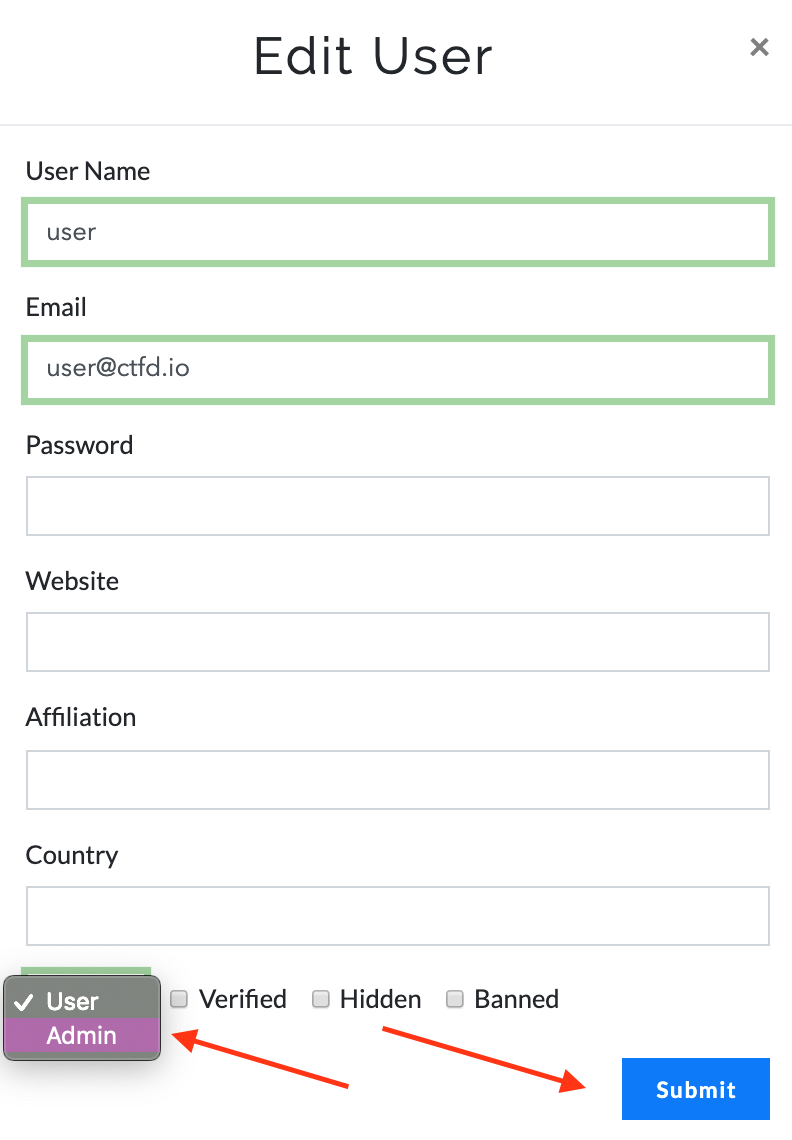Enable the Verified checkbox

(180, 999)
